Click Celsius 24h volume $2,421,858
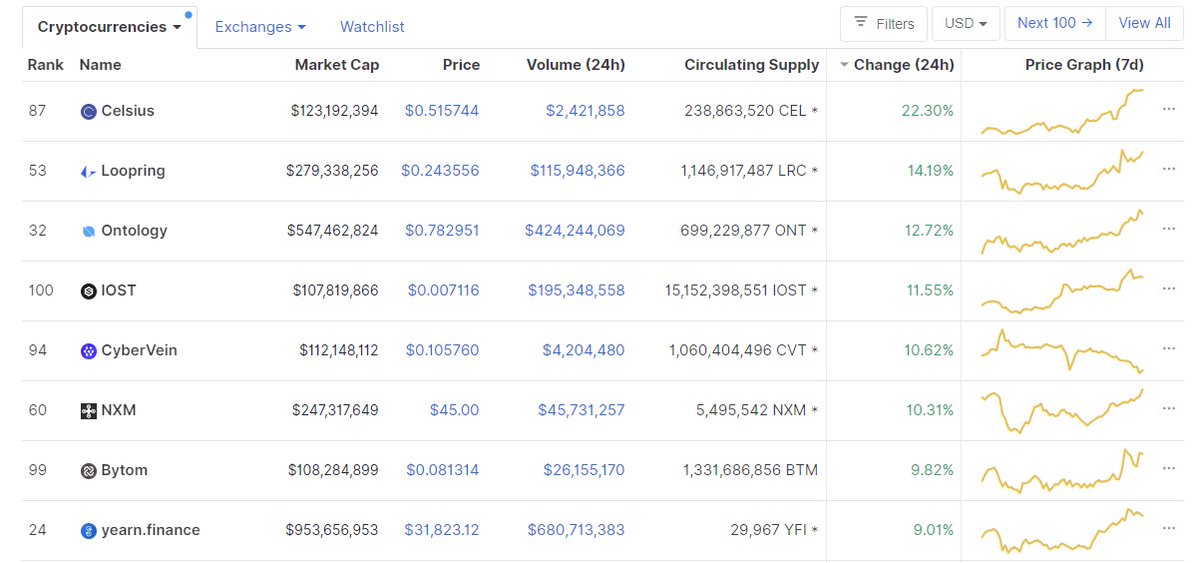This screenshot has width=1200, height=563. (x=585, y=111)
